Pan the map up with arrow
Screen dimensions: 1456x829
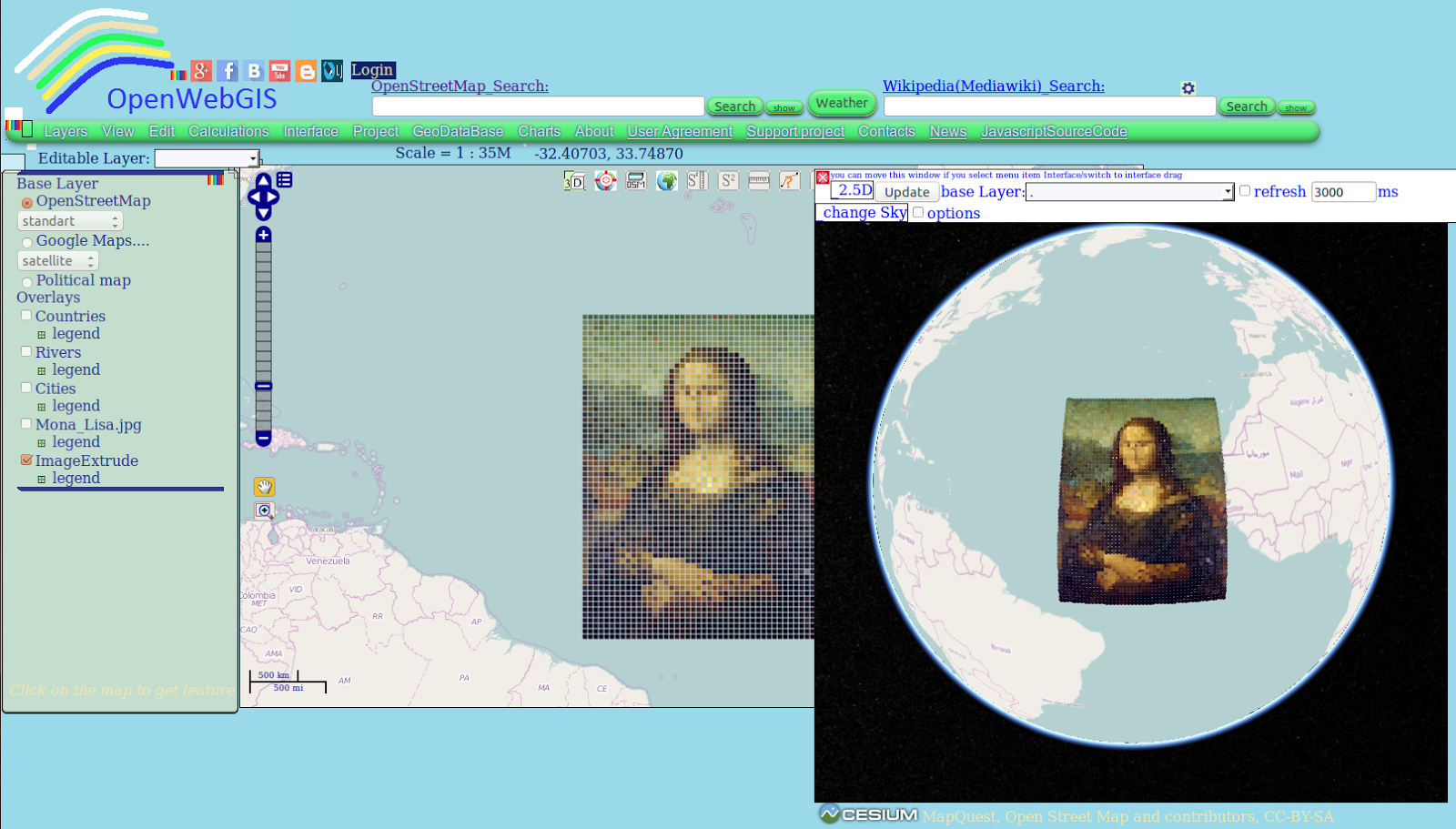263,181
